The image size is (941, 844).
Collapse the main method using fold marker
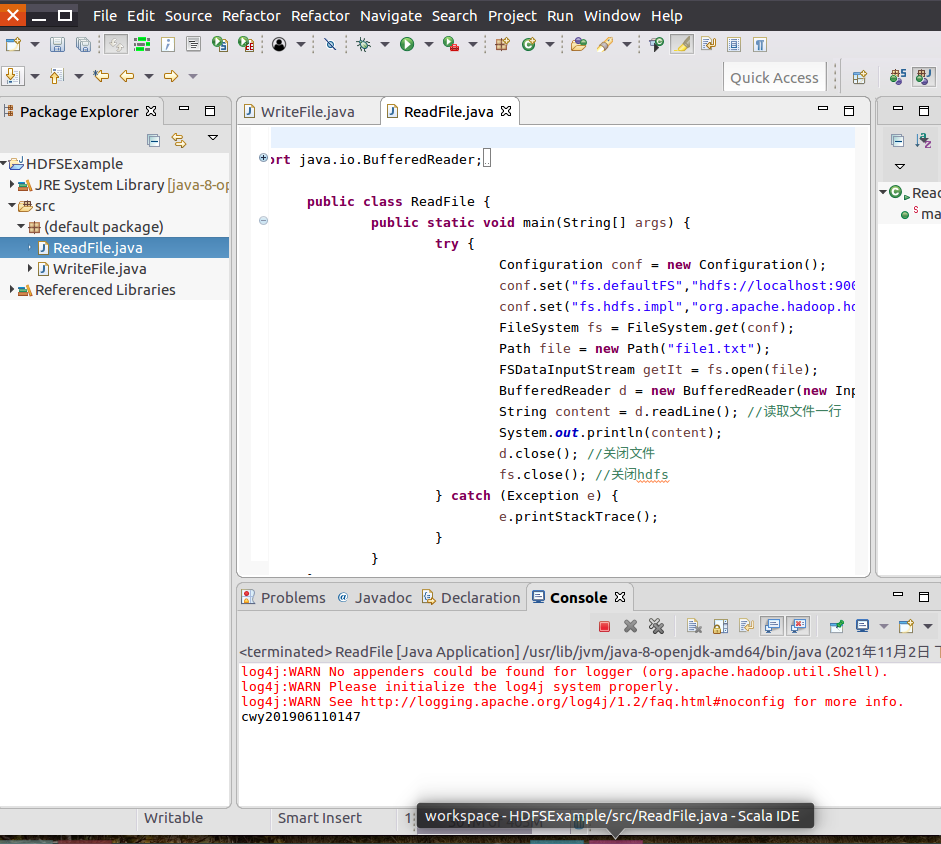point(263,221)
